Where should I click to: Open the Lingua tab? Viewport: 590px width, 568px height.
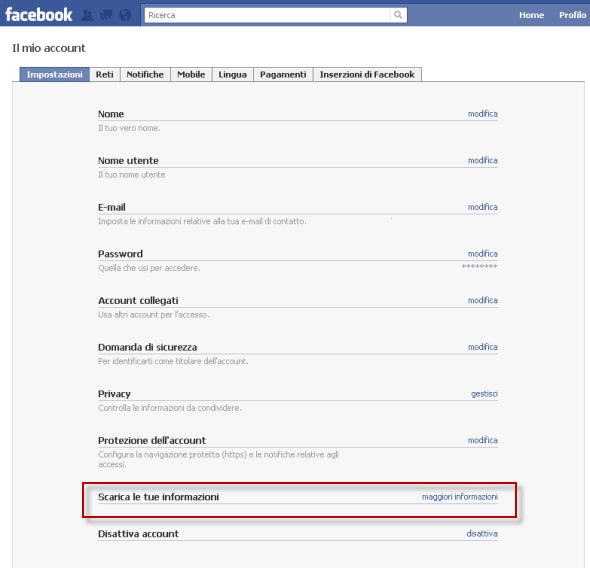pos(233,74)
